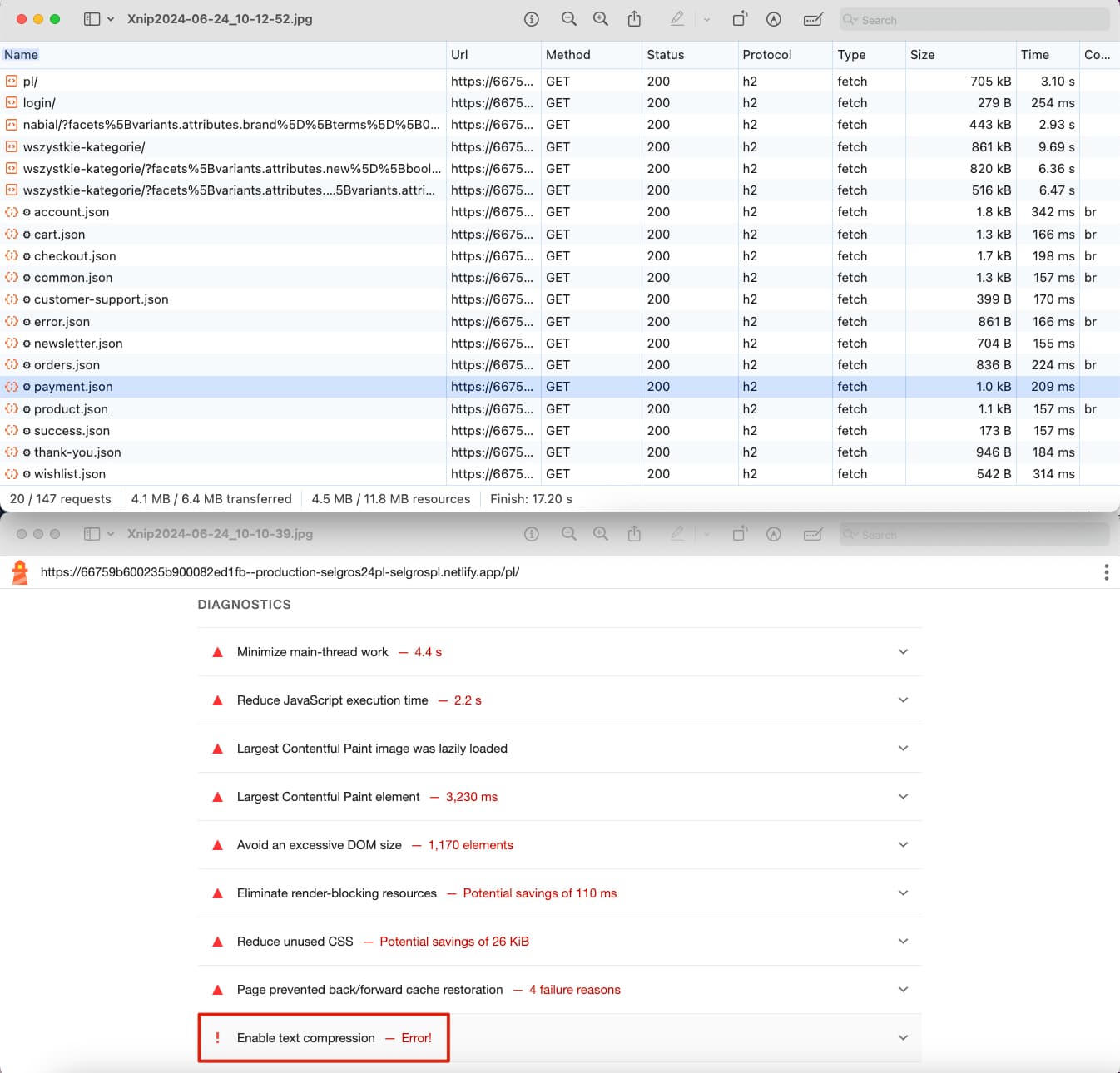This screenshot has height=1073, width=1120.
Task: Zoom in in bottom Preview window
Action: pos(601,534)
